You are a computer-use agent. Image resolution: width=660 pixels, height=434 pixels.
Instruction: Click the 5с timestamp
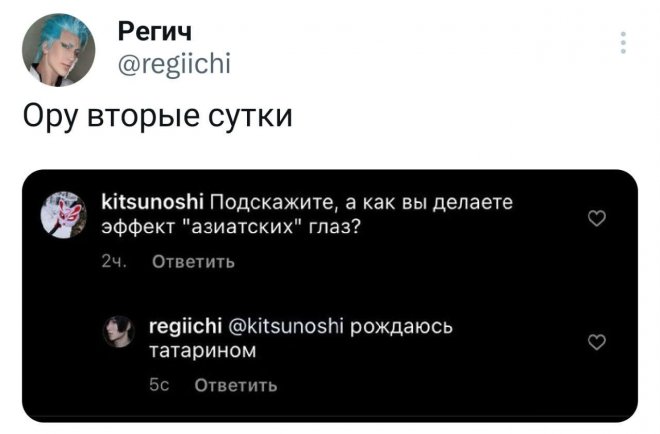coord(159,385)
